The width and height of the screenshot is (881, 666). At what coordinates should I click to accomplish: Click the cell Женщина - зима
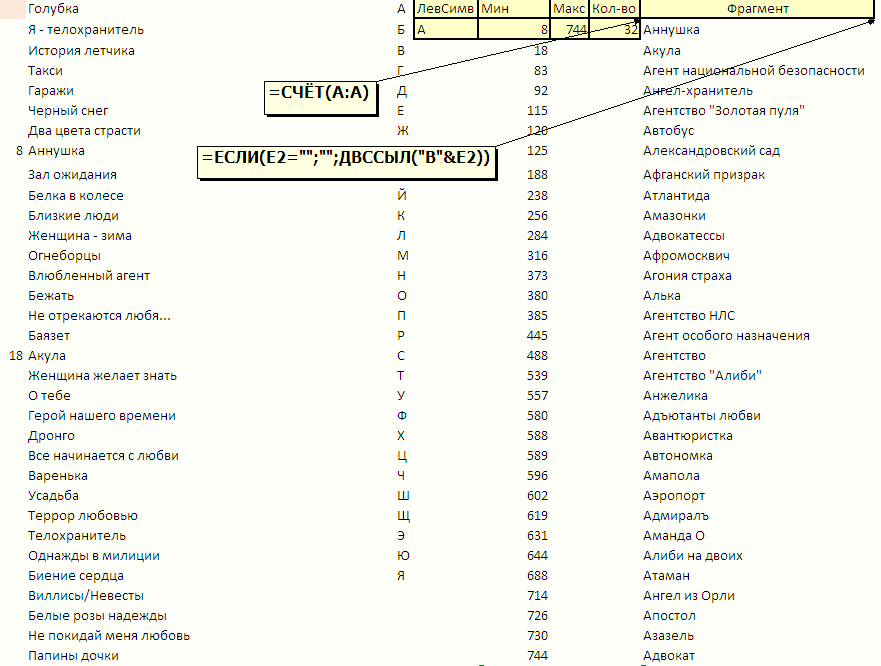coord(80,235)
